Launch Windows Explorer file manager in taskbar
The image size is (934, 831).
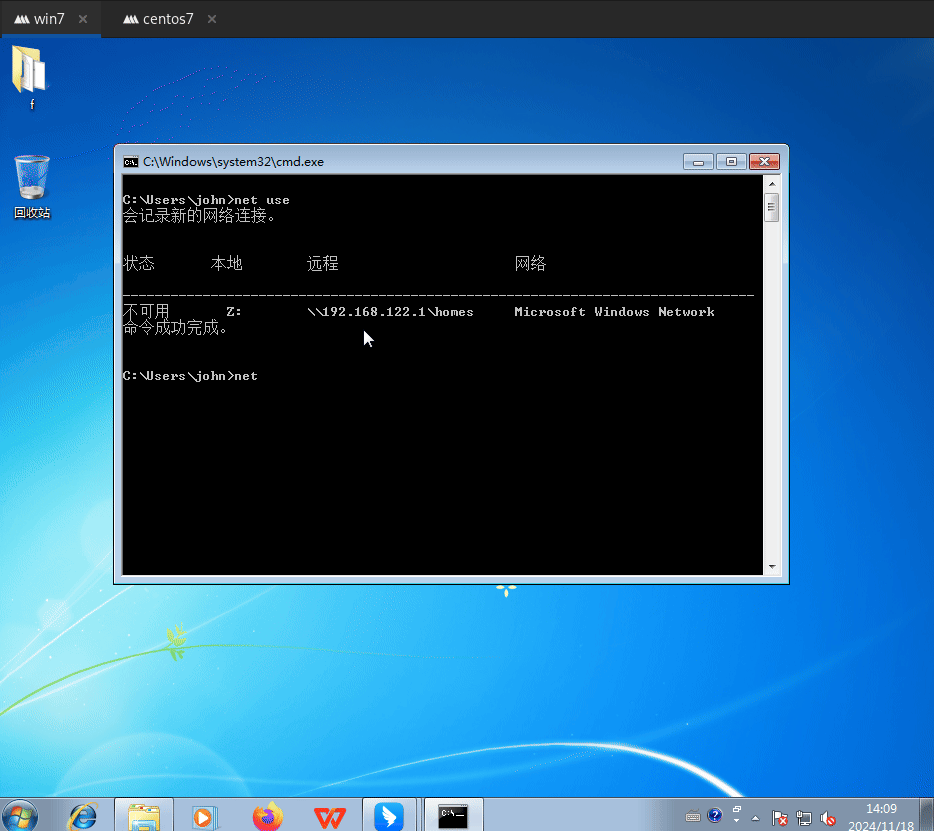click(144, 816)
